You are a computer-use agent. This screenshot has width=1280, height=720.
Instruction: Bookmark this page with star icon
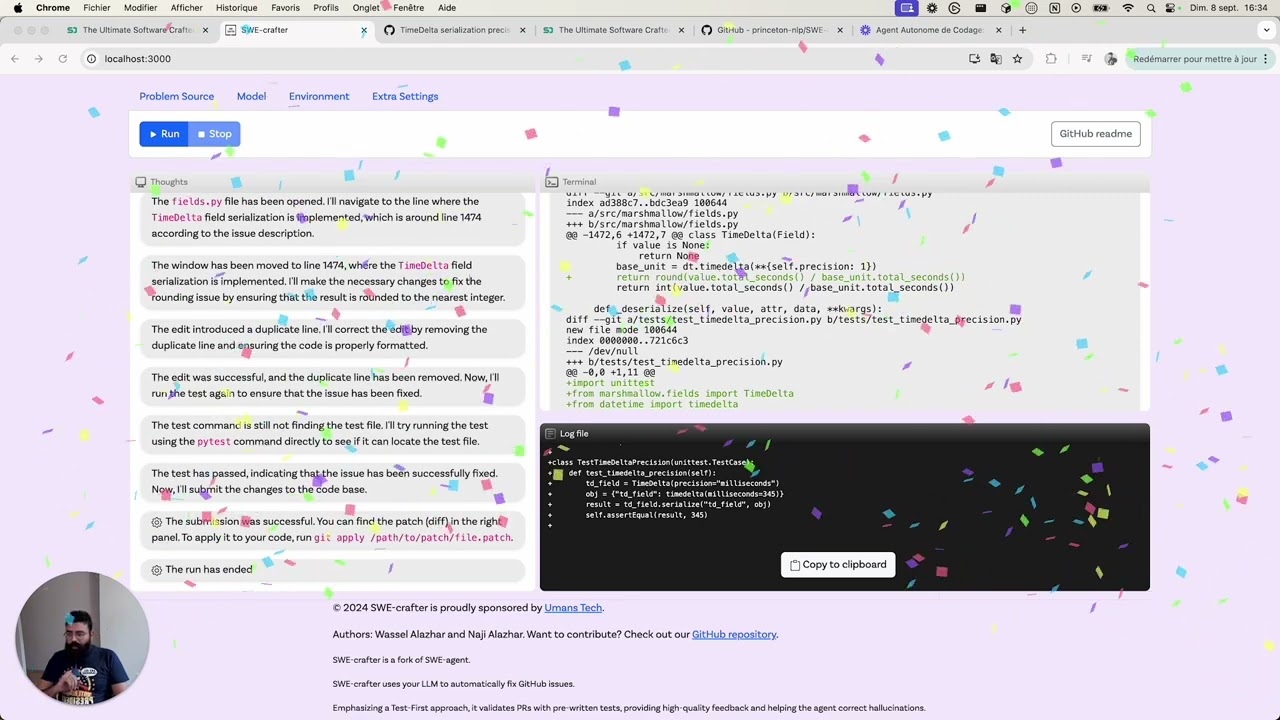coord(1017,59)
